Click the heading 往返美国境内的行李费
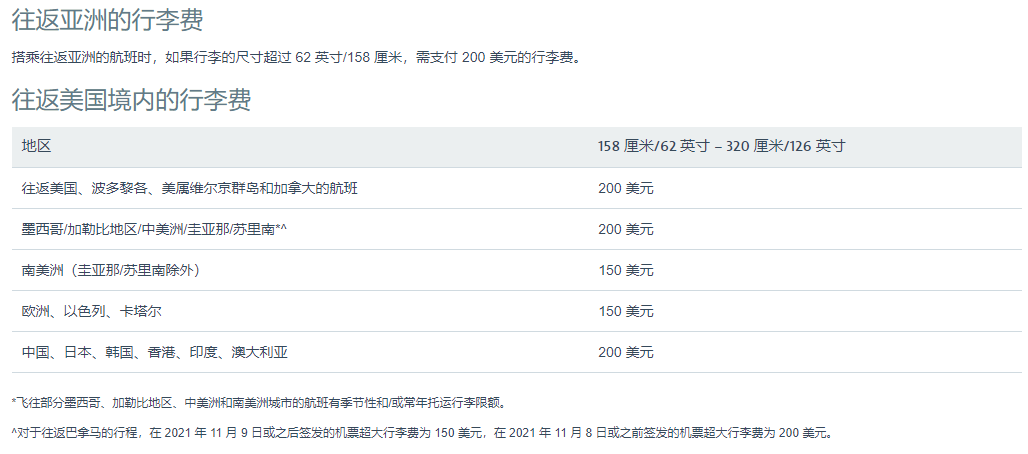Screen dimensions: 1028x454 click(x=131, y=100)
